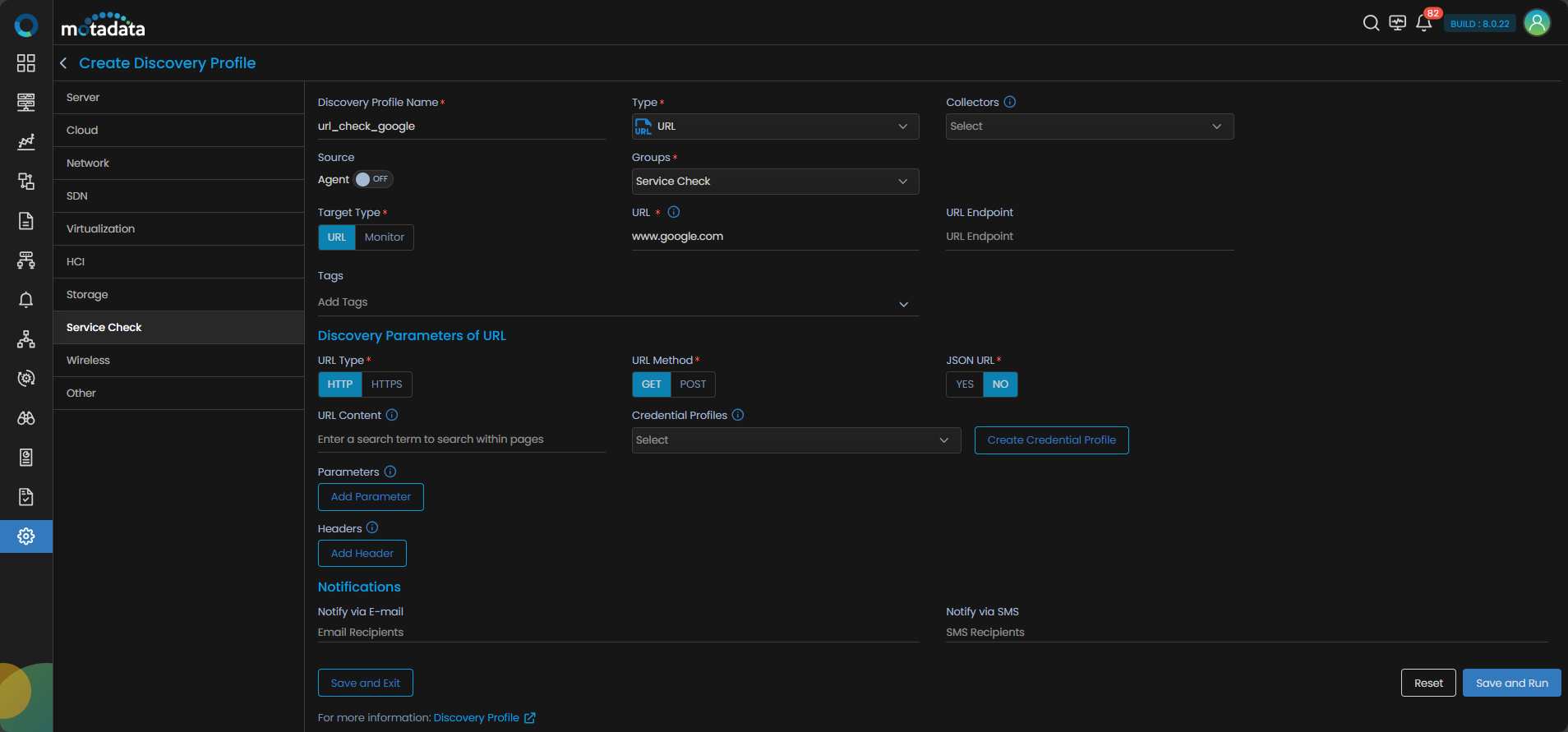Viewport: 1568px width, 732px height.
Task: Open the monitor/server list sidebar icon
Action: coord(26,103)
